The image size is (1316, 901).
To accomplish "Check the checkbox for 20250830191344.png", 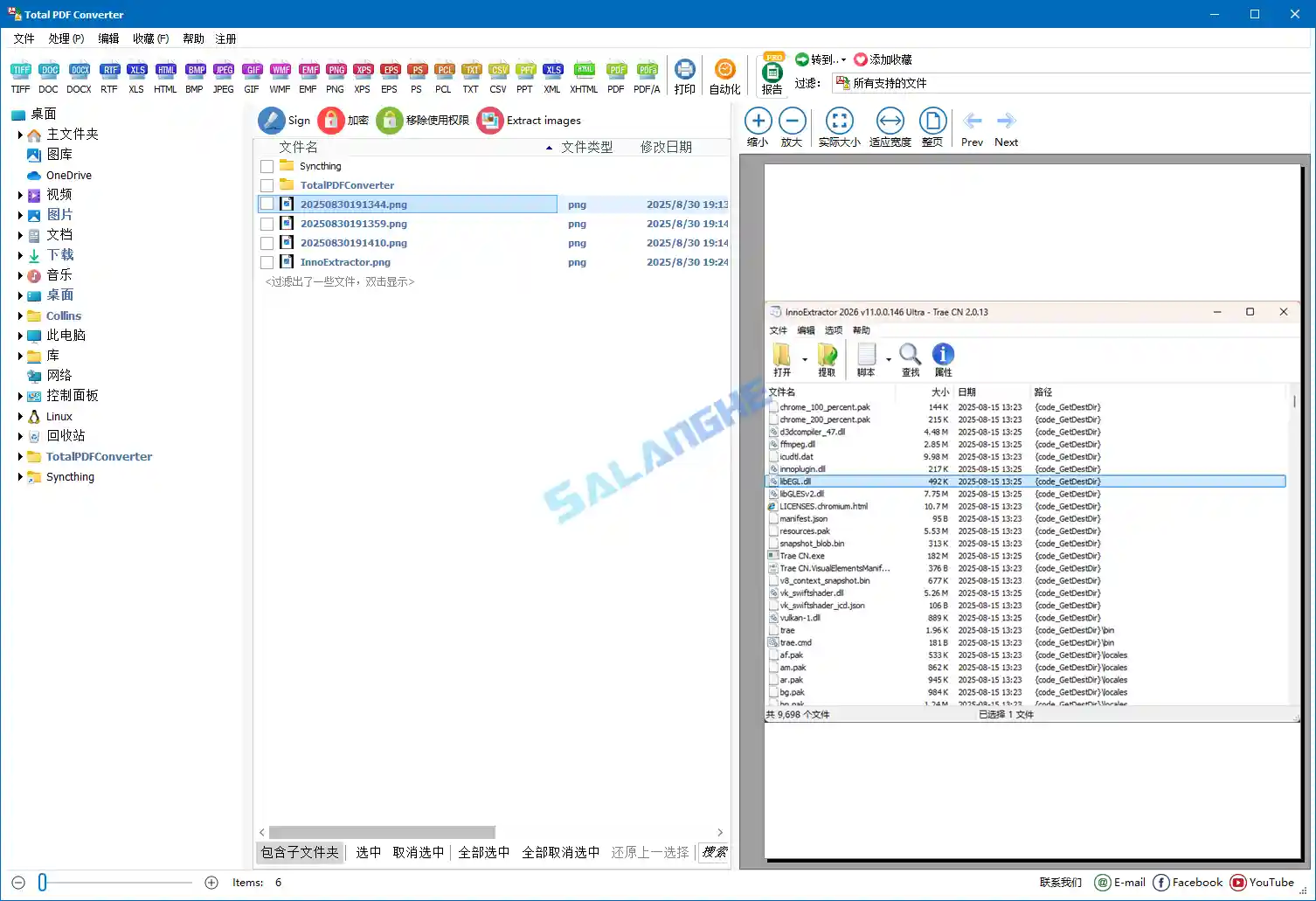I will pos(267,204).
